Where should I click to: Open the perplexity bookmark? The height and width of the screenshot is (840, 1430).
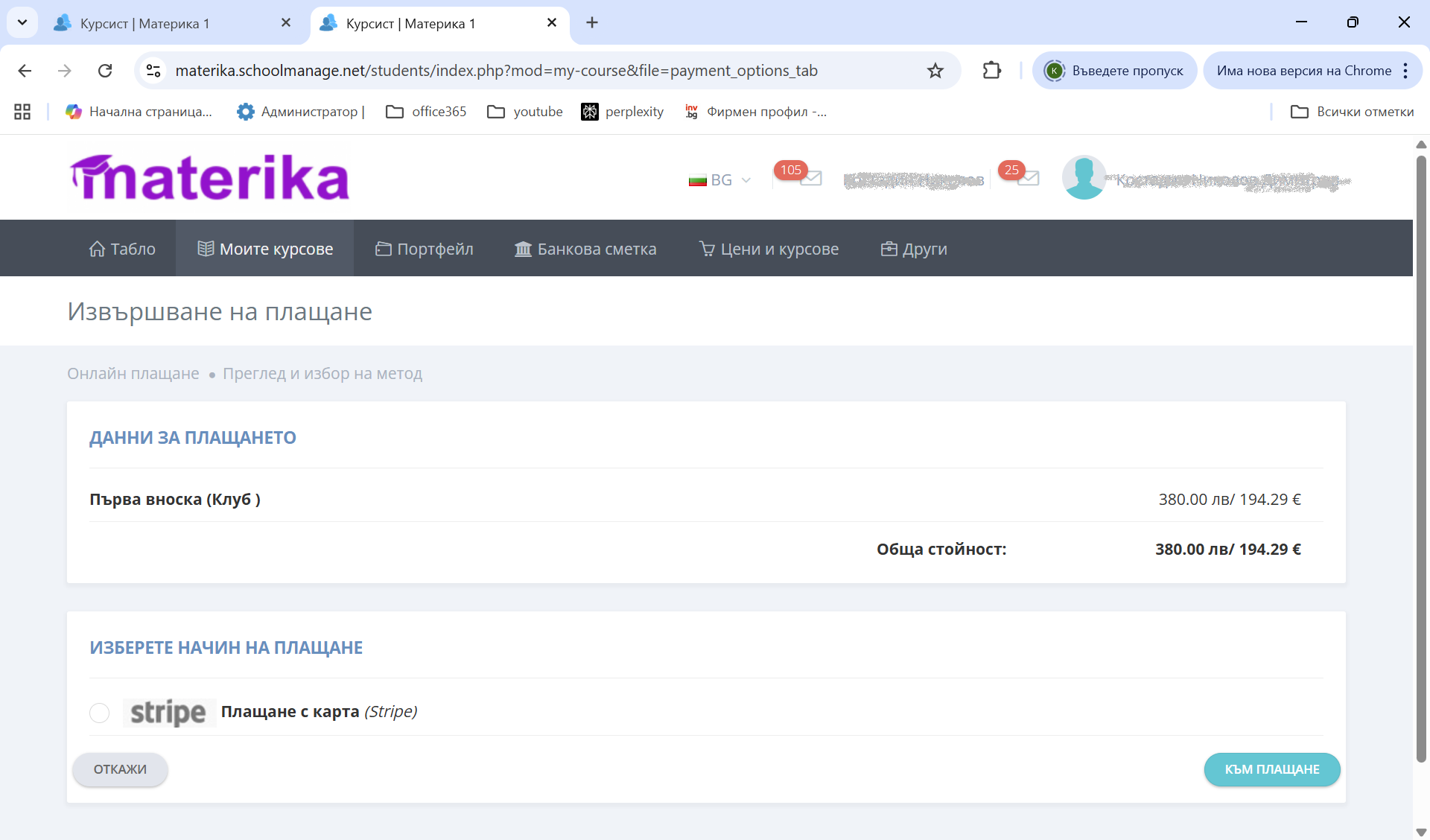click(623, 112)
